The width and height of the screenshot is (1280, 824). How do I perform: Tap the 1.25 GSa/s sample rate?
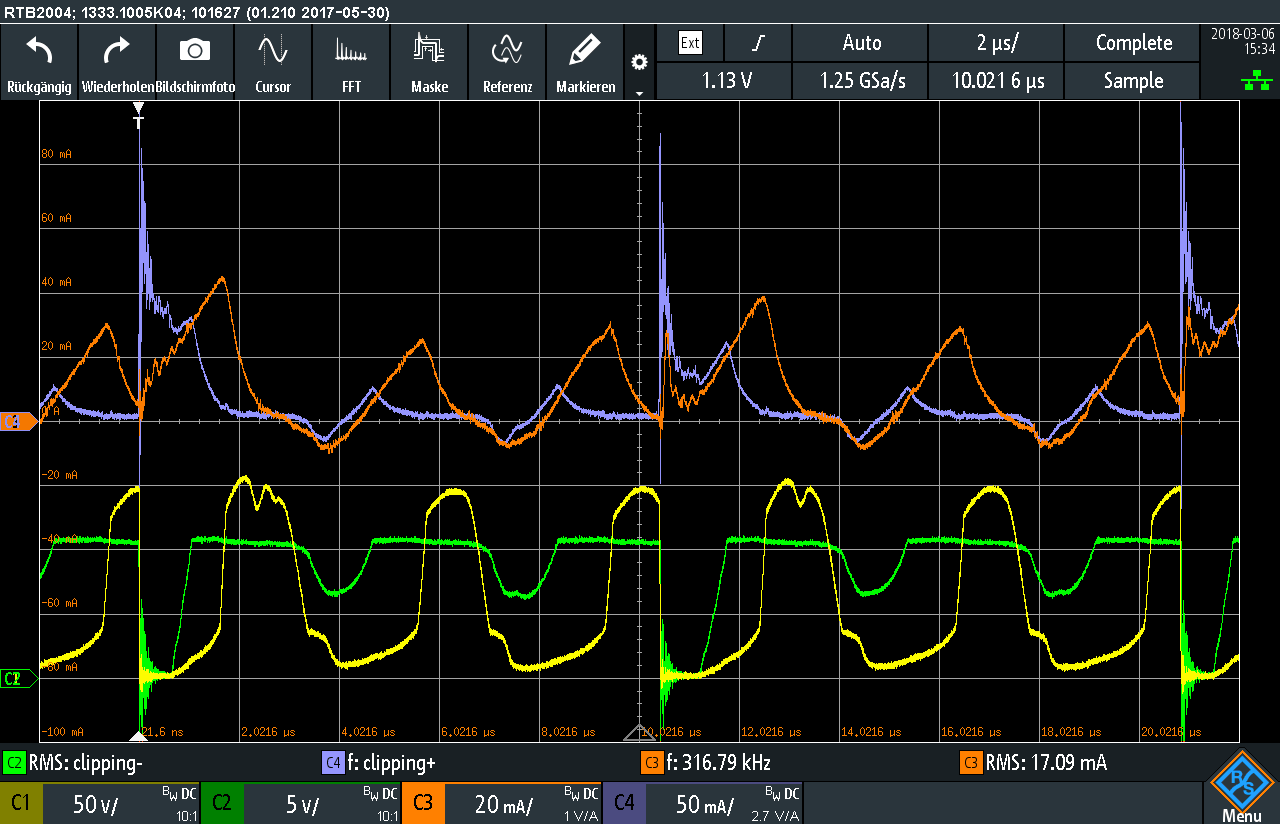click(x=862, y=81)
